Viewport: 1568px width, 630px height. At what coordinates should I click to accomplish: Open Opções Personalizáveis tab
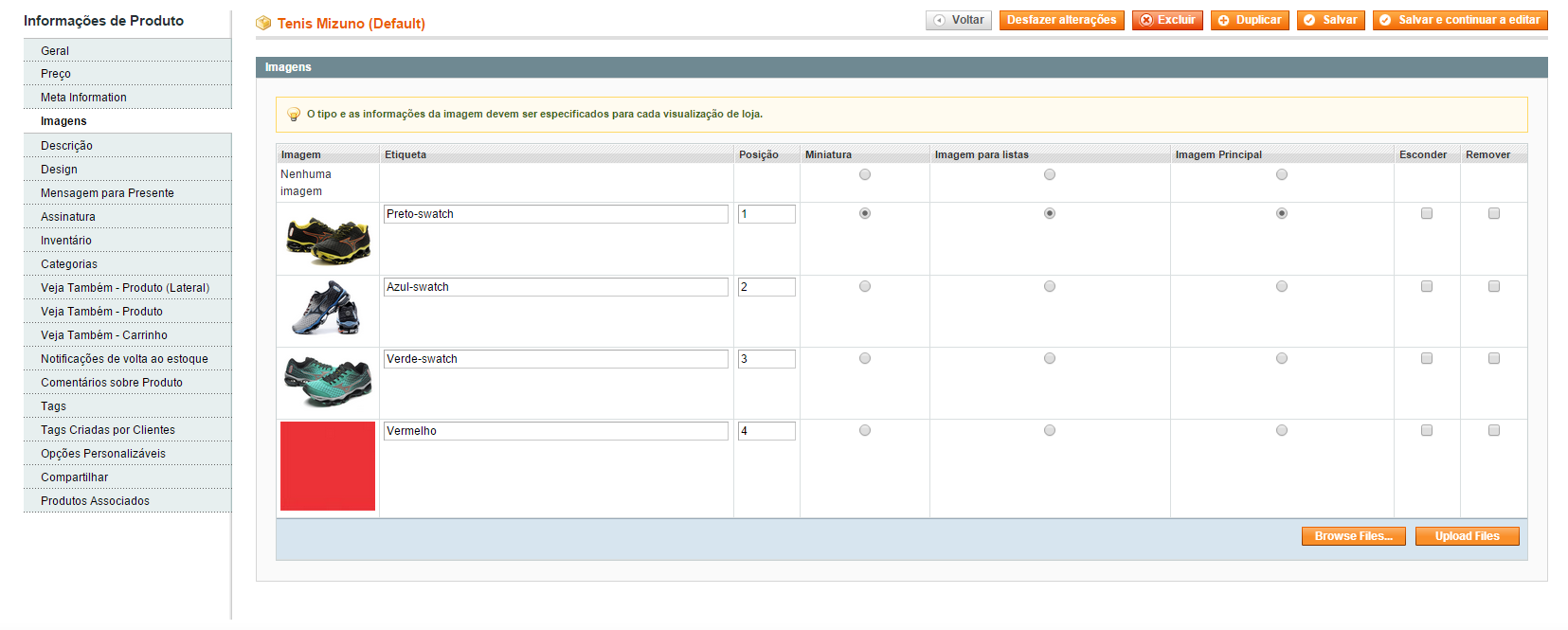127,454
